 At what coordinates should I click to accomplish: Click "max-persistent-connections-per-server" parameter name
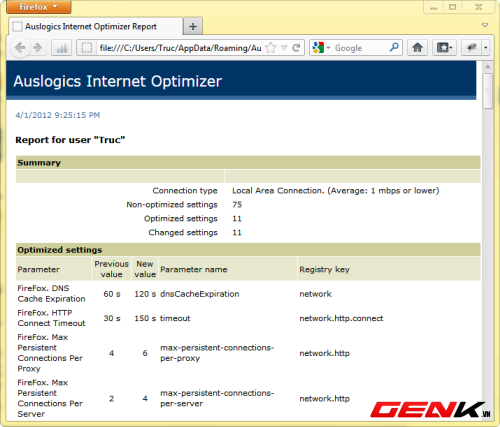click(217, 398)
